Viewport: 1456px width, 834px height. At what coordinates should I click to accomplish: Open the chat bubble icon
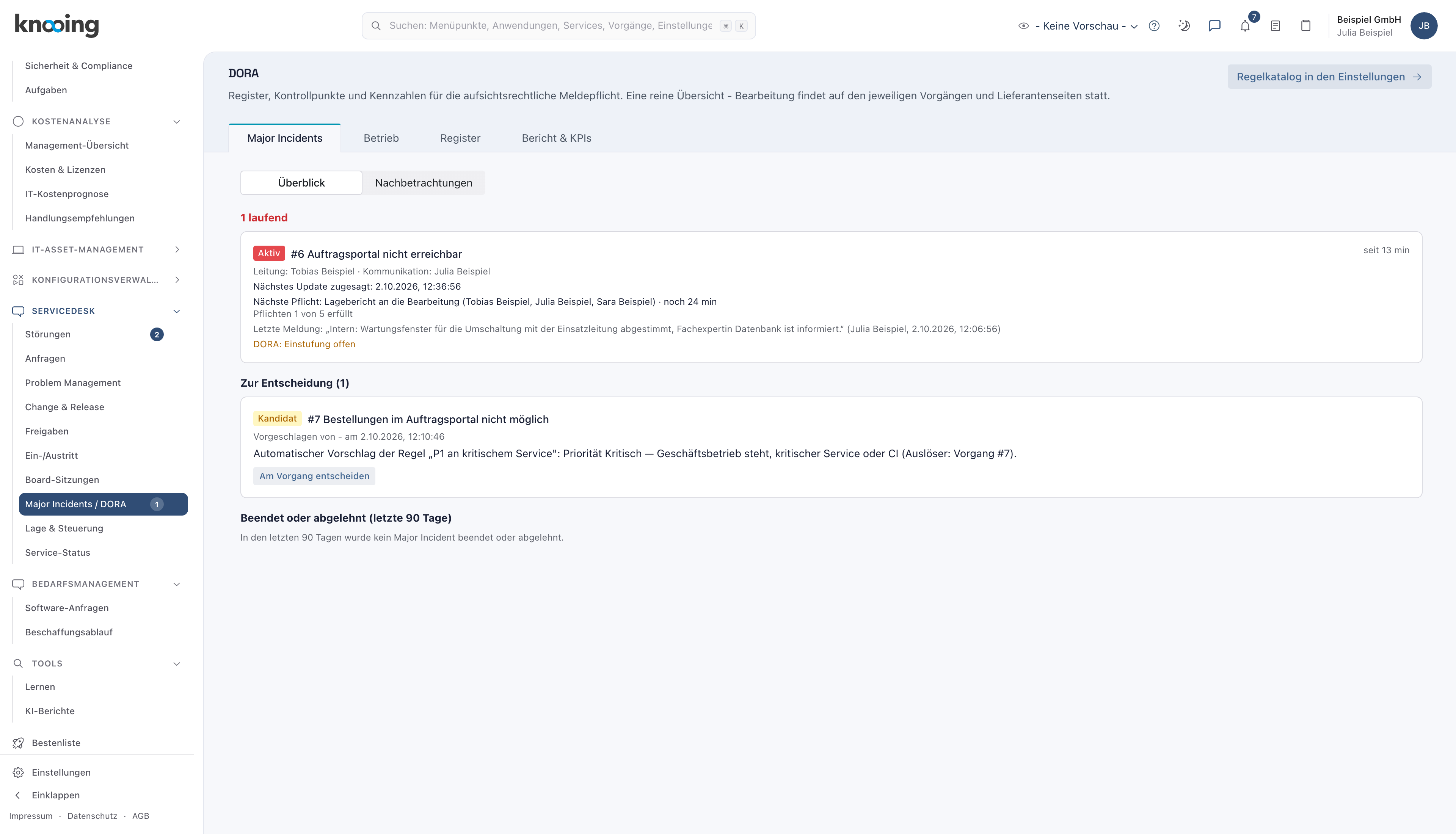tap(1215, 26)
